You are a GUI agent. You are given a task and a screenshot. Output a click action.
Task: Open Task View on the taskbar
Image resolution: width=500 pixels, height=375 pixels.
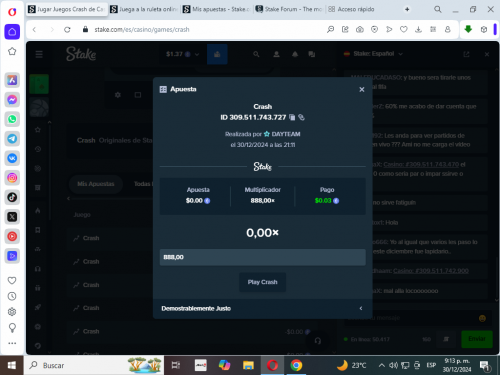pos(176,365)
